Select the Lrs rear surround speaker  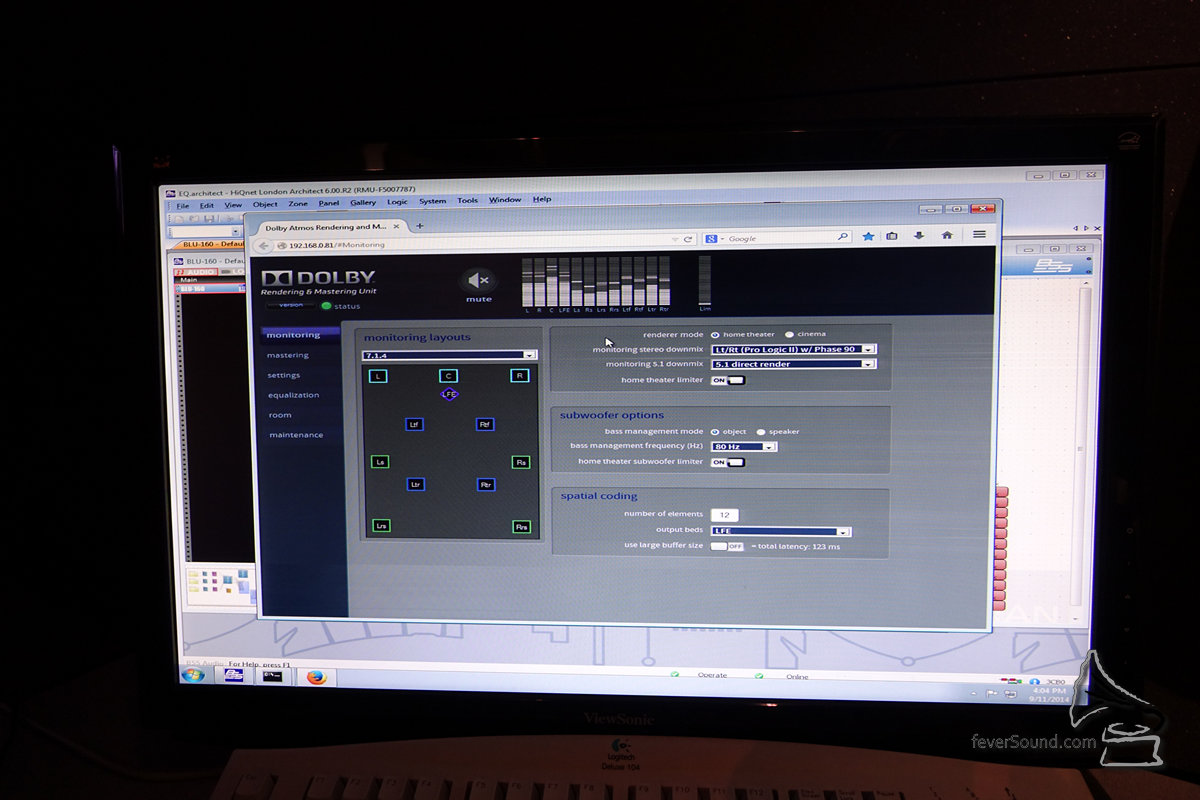[x=381, y=526]
